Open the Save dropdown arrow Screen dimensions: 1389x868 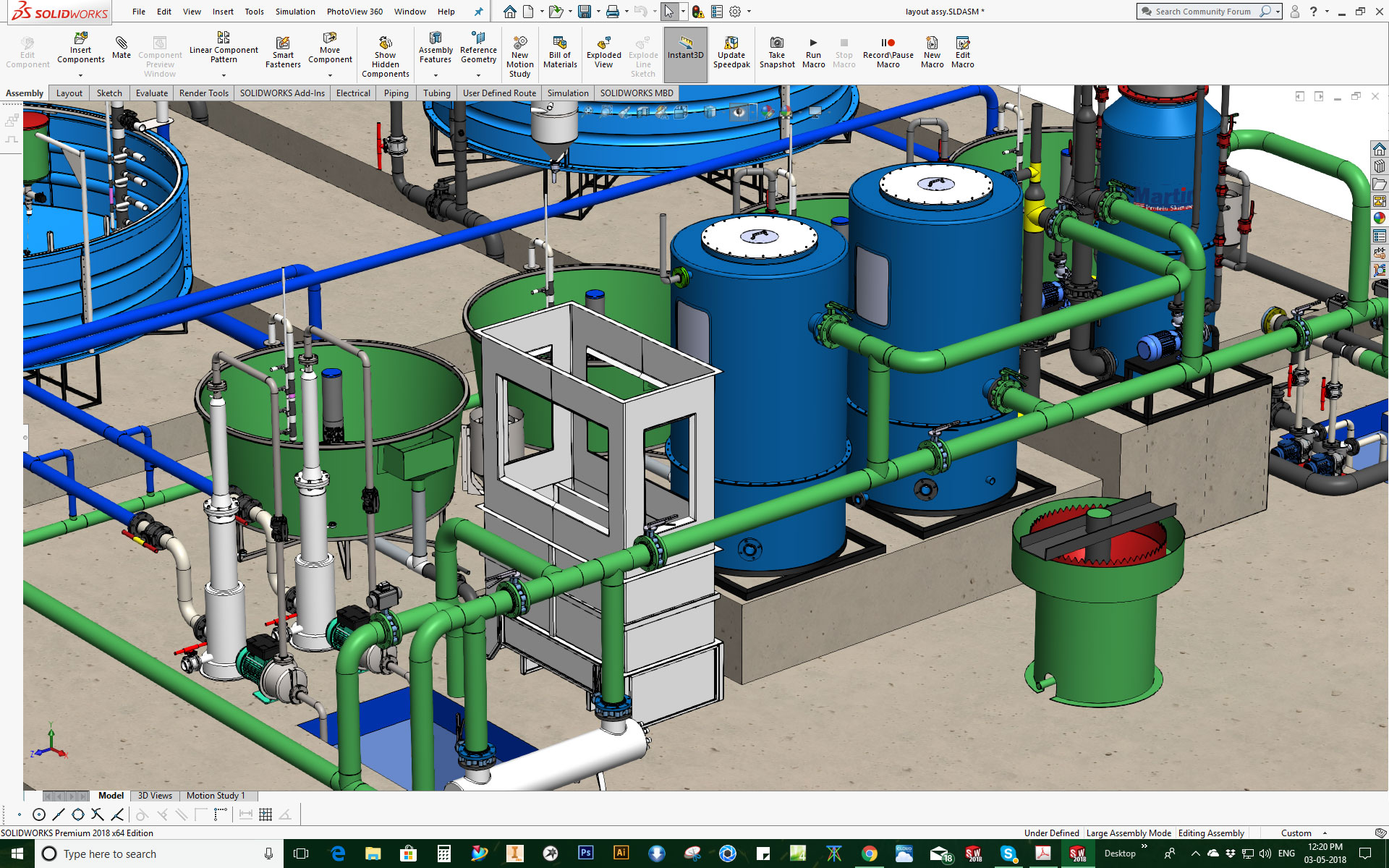pyautogui.click(x=598, y=12)
